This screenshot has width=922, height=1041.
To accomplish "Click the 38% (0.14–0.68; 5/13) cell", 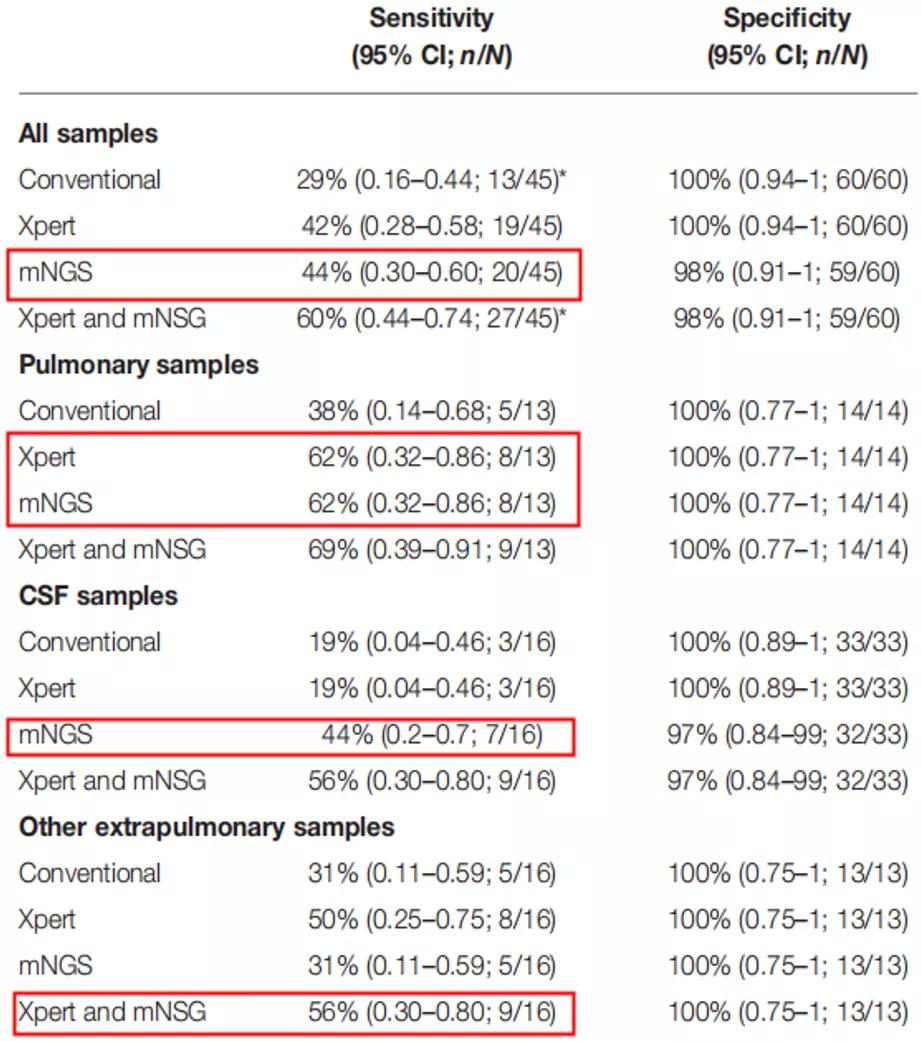I will (431, 411).
